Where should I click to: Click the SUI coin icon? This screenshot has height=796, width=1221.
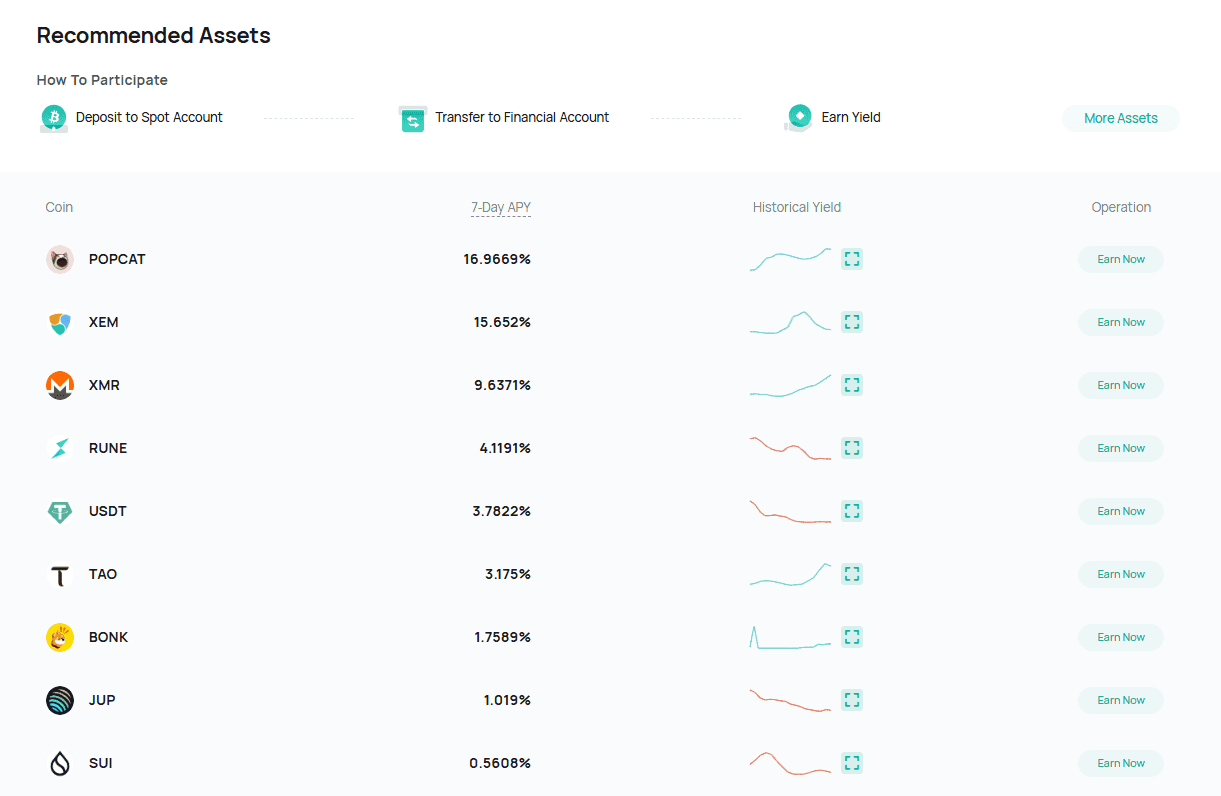click(60, 763)
